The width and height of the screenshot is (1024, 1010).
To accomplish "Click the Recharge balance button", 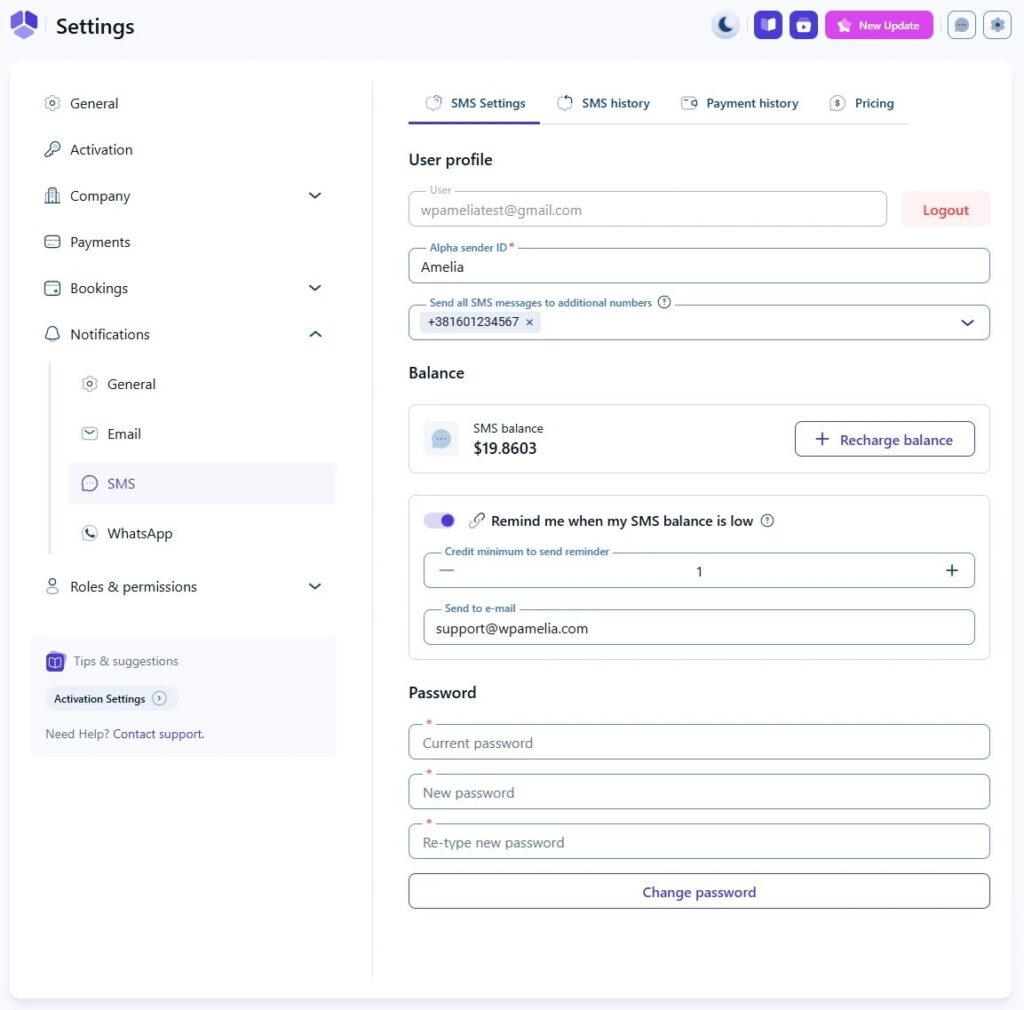I will (884, 439).
